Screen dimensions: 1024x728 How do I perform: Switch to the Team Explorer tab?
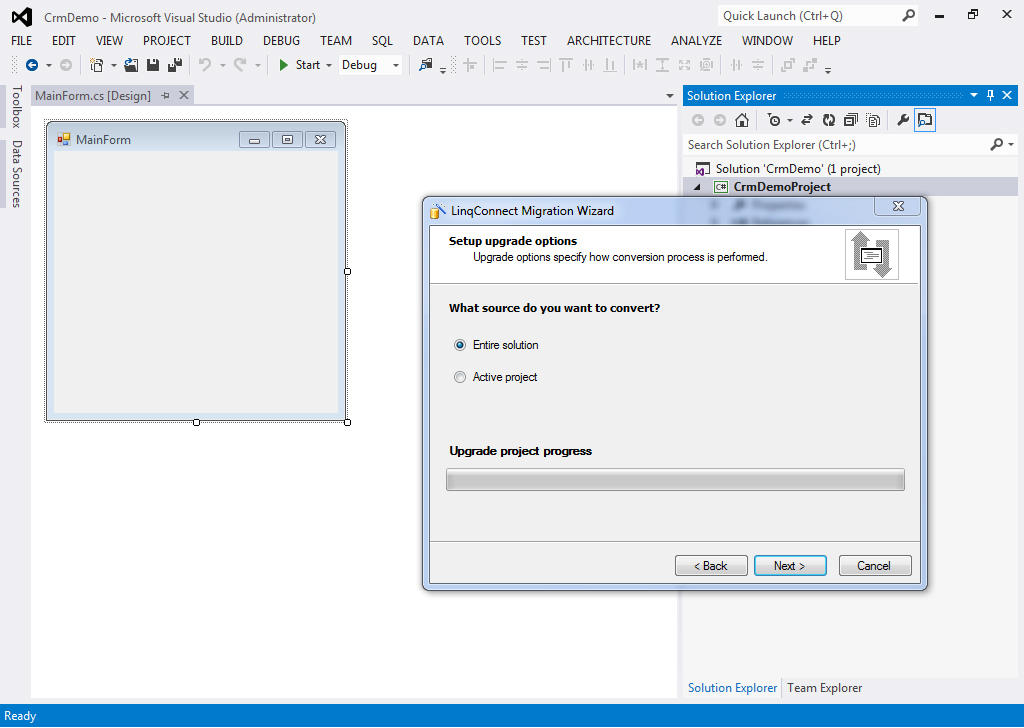point(824,688)
